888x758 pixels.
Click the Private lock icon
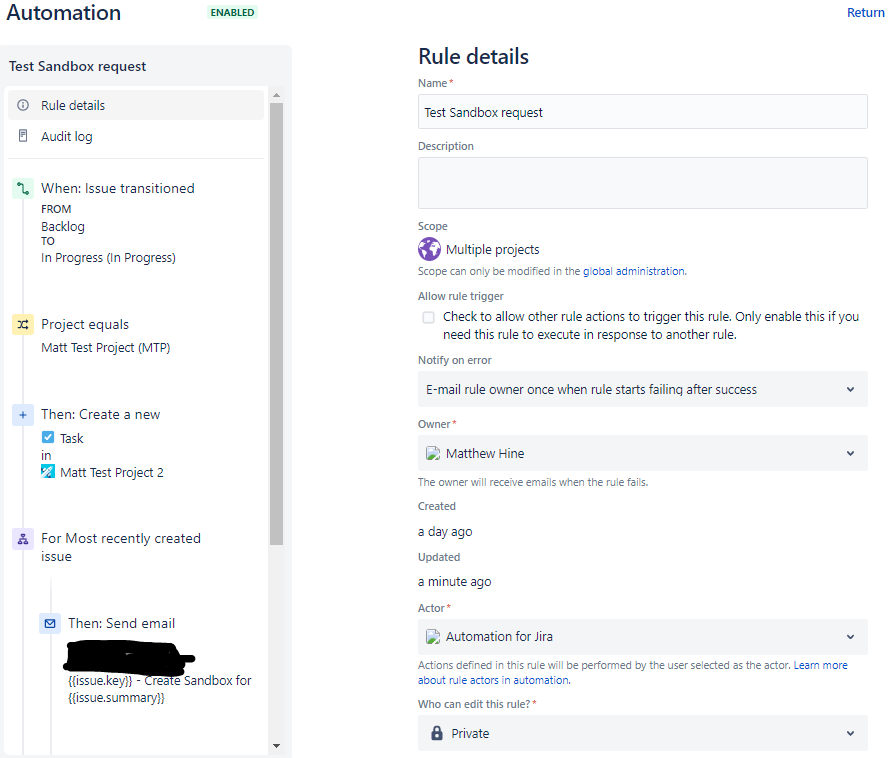point(437,733)
